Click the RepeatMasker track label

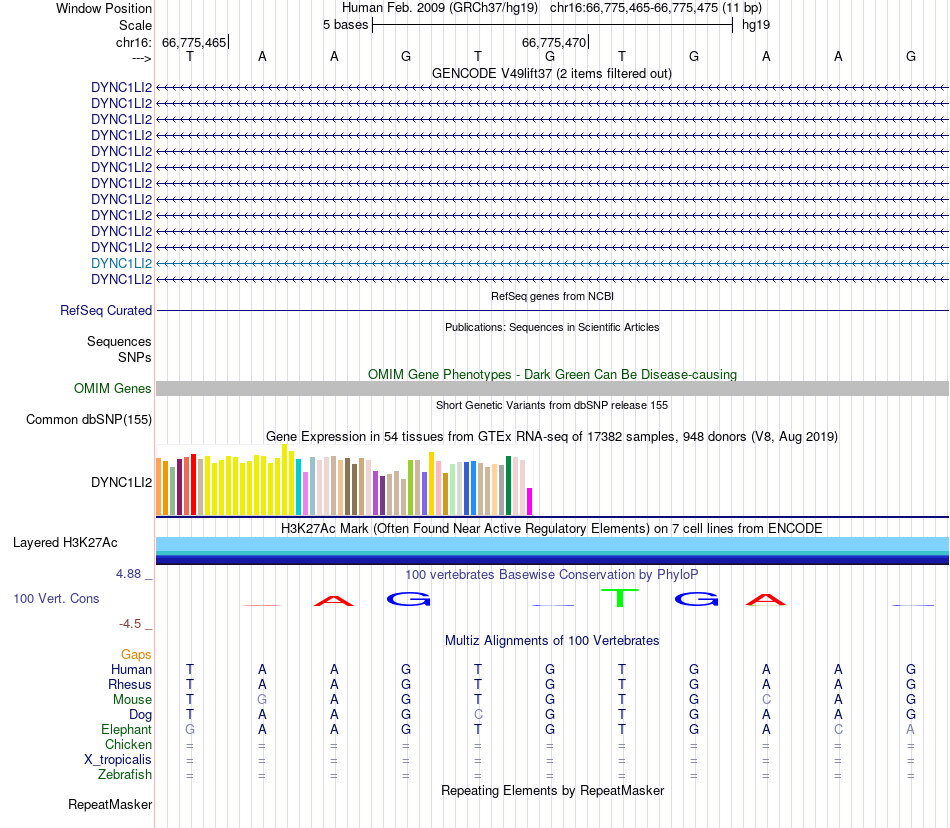[x=110, y=804]
